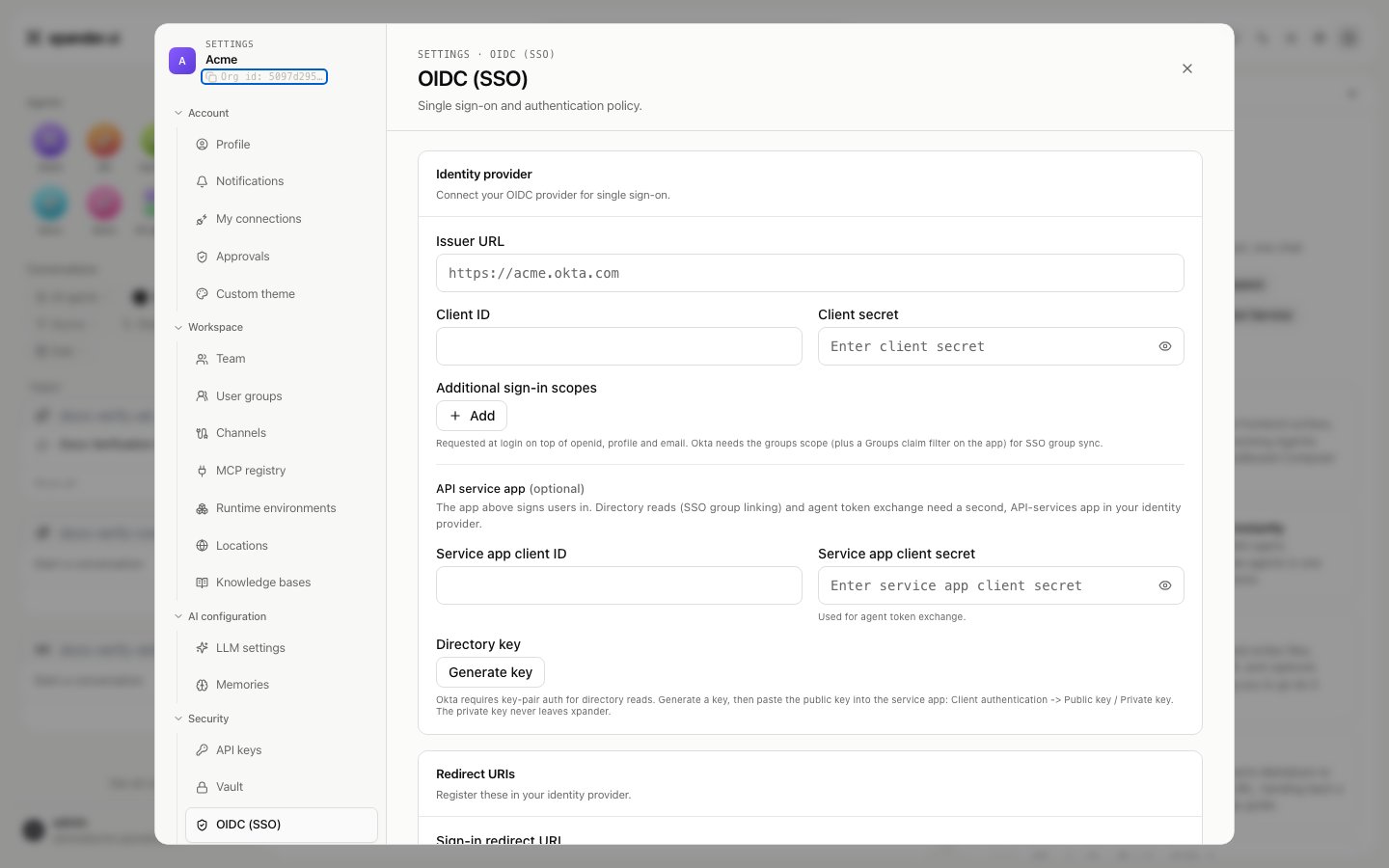Click Team people icon
Image resolution: width=1389 pixels, height=868 pixels.
coord(202,359)
